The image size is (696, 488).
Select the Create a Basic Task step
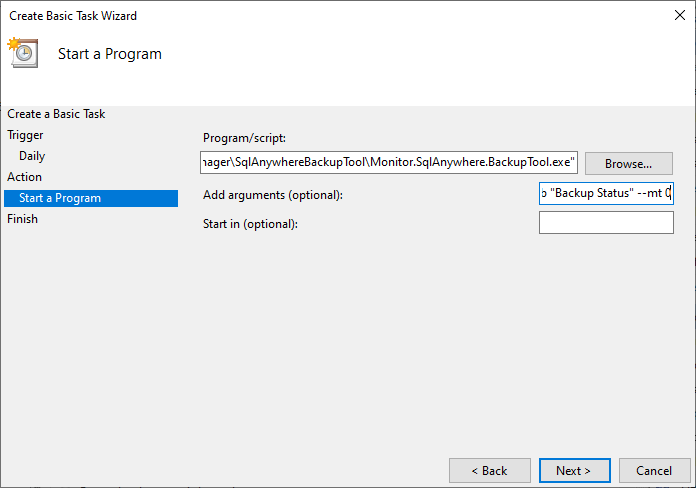[x=56, y=114]
